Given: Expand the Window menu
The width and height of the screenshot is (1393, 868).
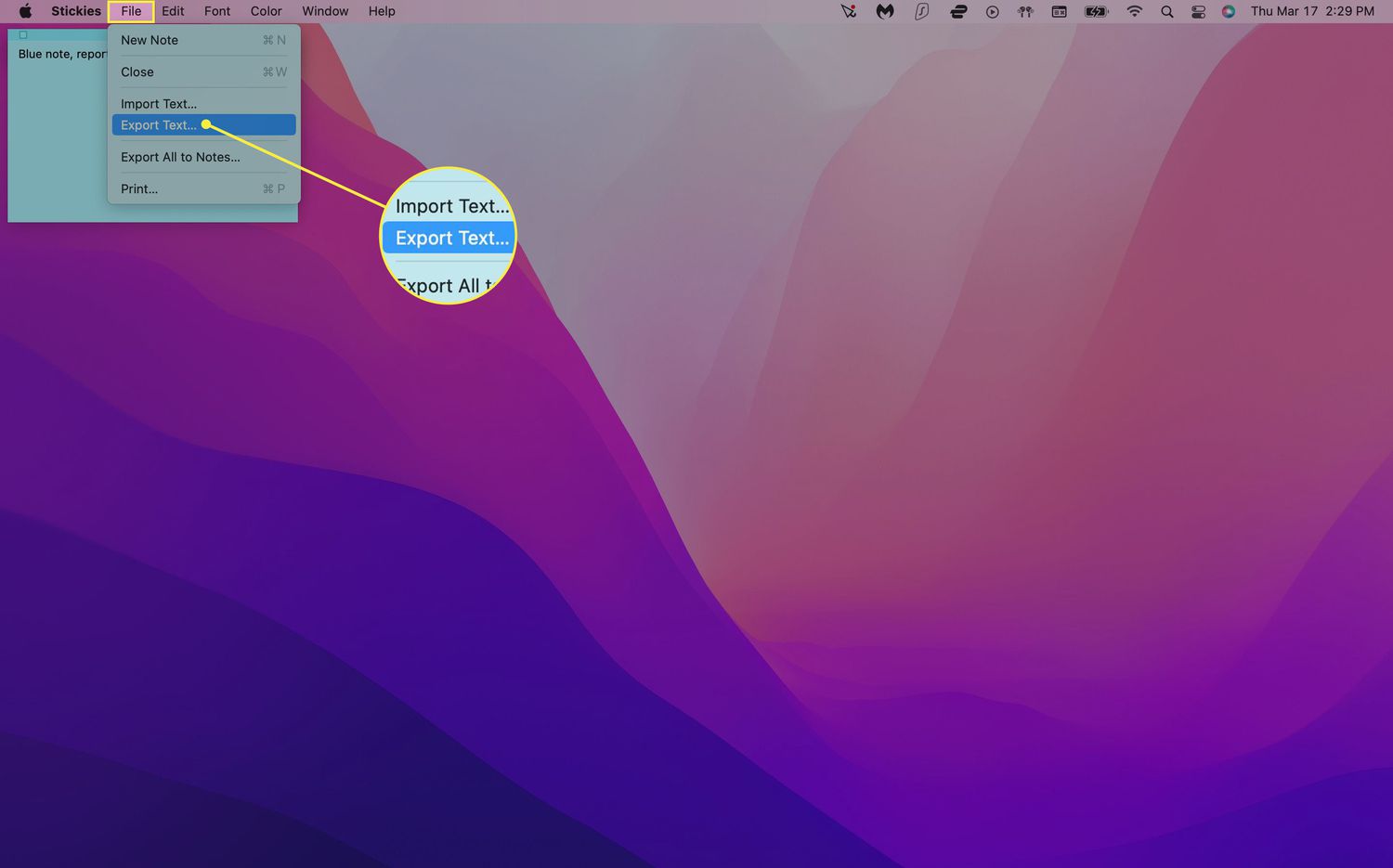Looking at the screenshot, I should tap(325, 11).
